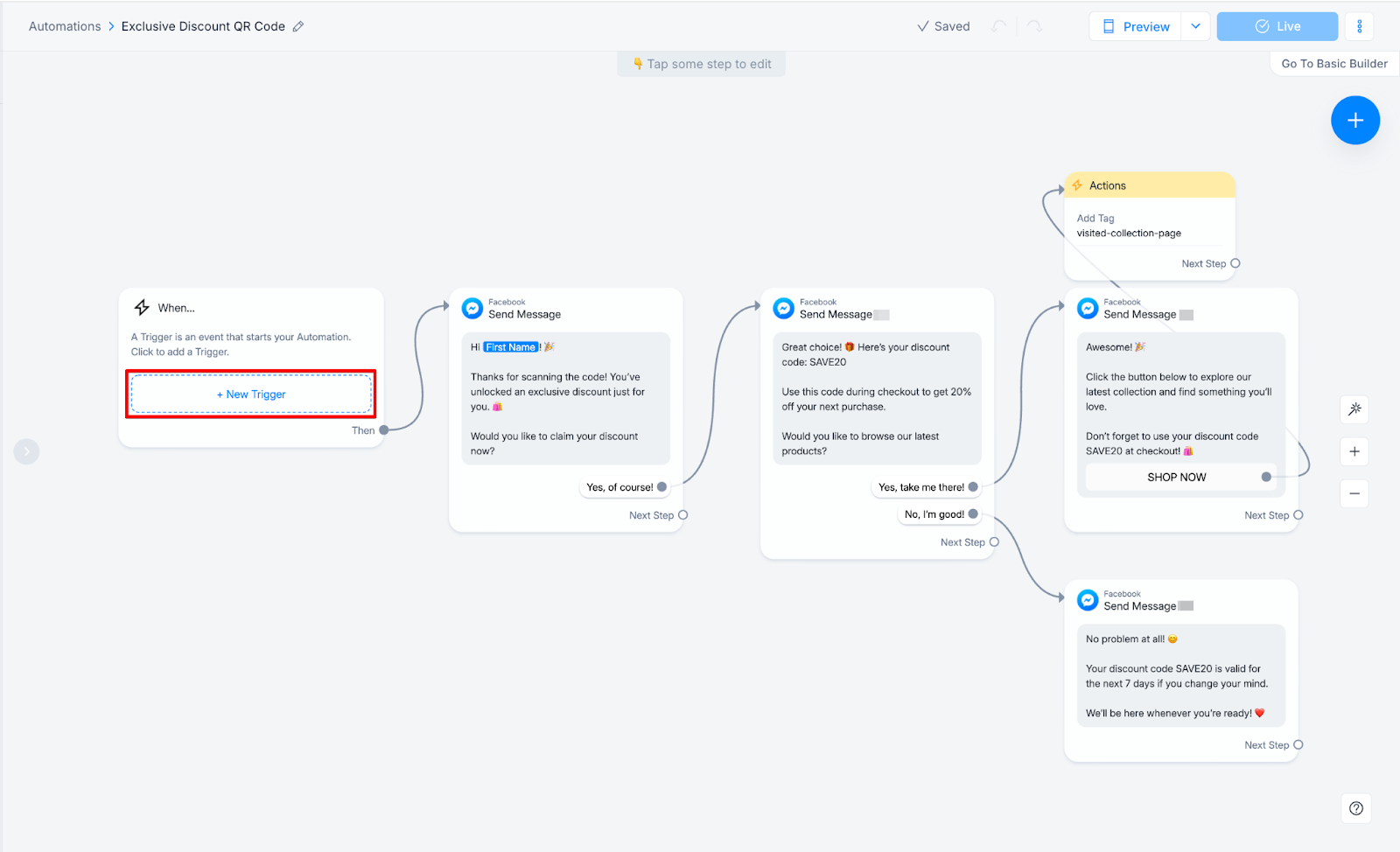Click the auto-arrange magic wand icon

pos(1354,409)
